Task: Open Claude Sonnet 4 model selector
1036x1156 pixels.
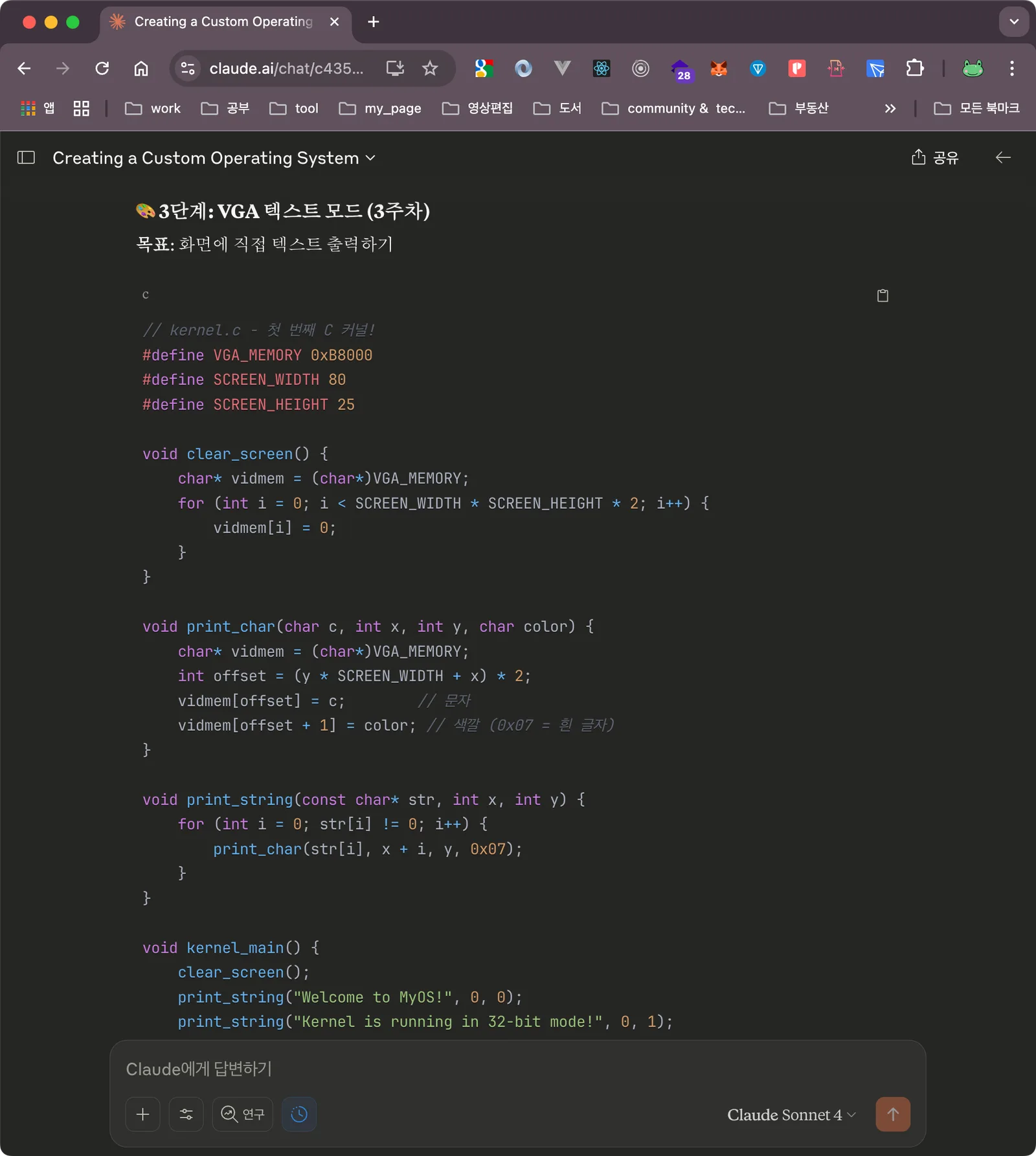Action: coord(791,1115)
